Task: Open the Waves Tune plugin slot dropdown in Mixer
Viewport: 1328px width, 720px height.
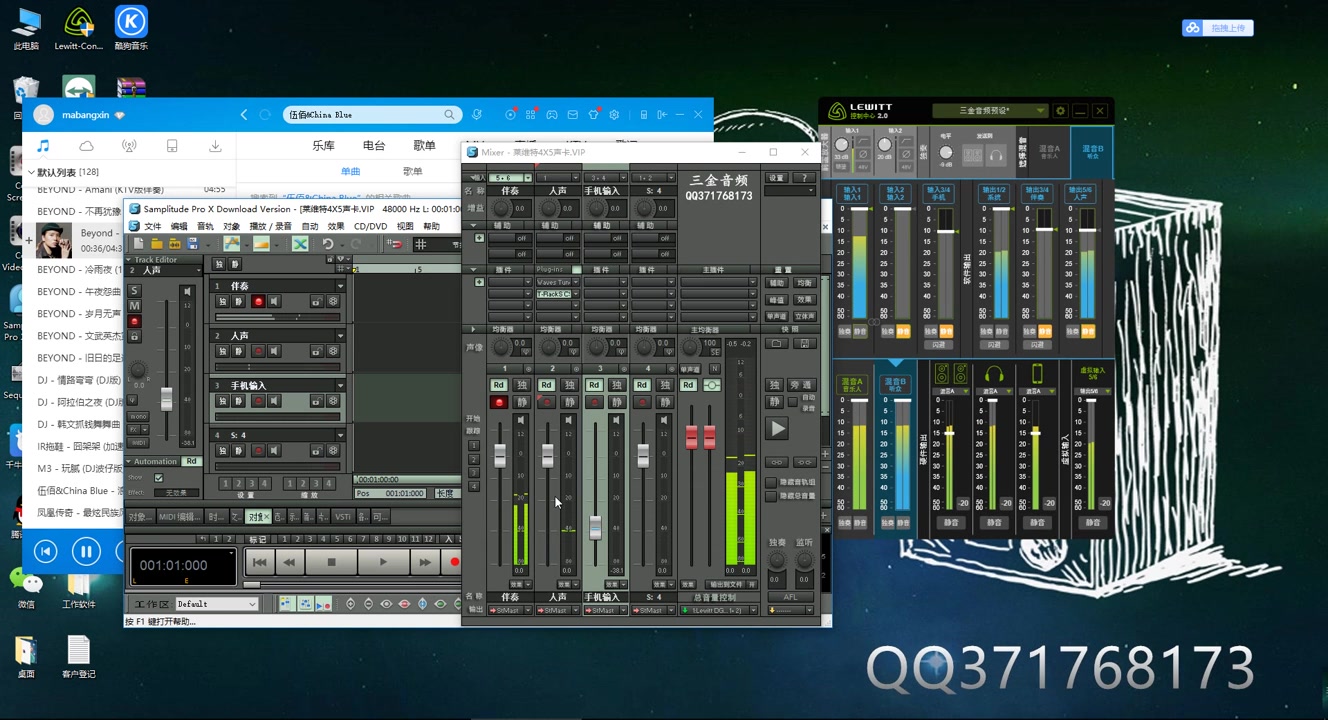Action: coord(574,282)
